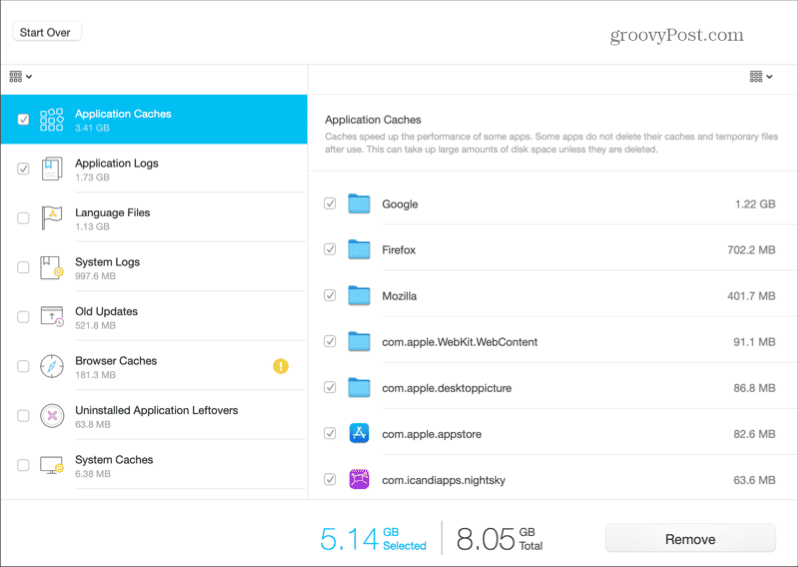
Task: Click the com.apple.WebKit.WebContent folder icon
Action: point(359,342)
